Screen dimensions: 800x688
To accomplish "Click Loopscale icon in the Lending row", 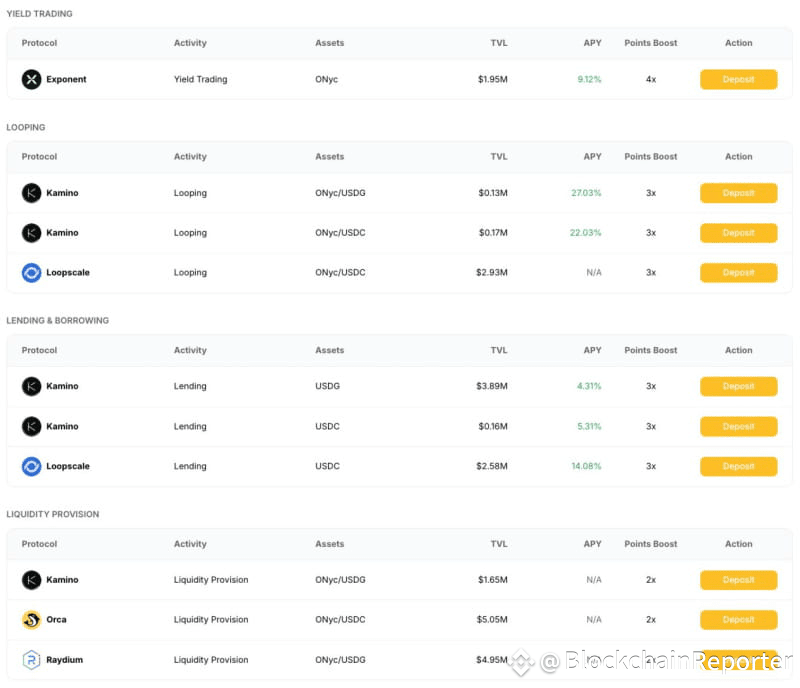I will point(31,466).
